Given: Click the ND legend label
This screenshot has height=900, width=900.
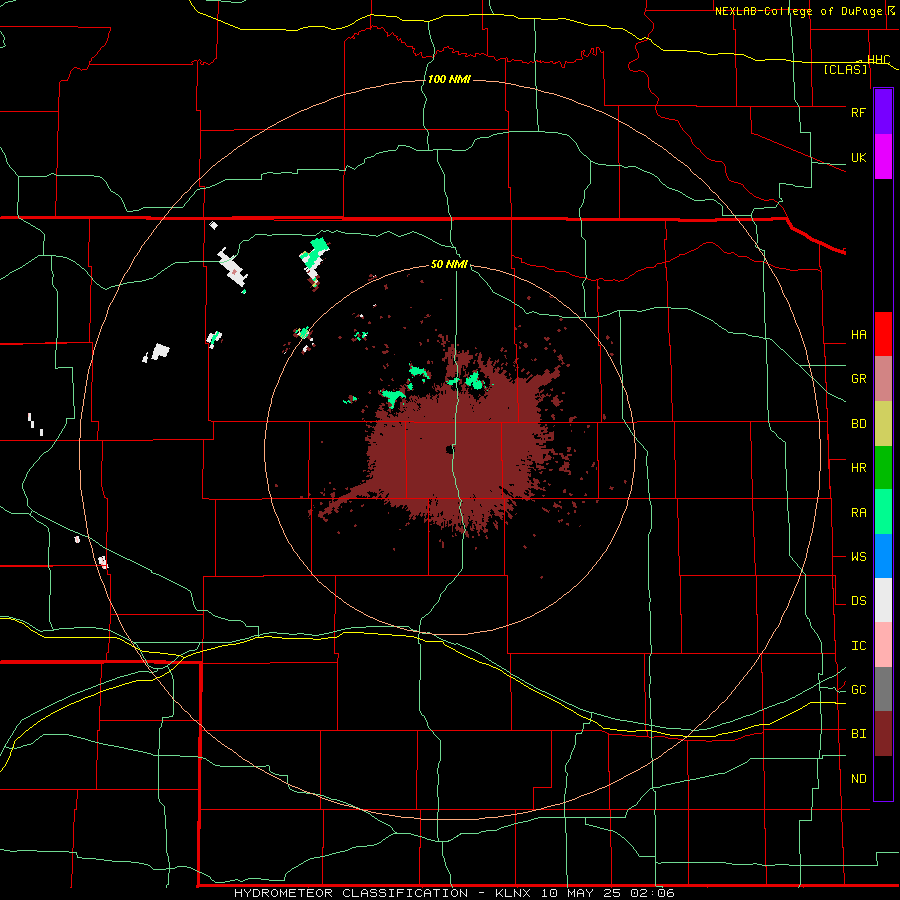Looking at the screenshot, I should coord(858,779).
